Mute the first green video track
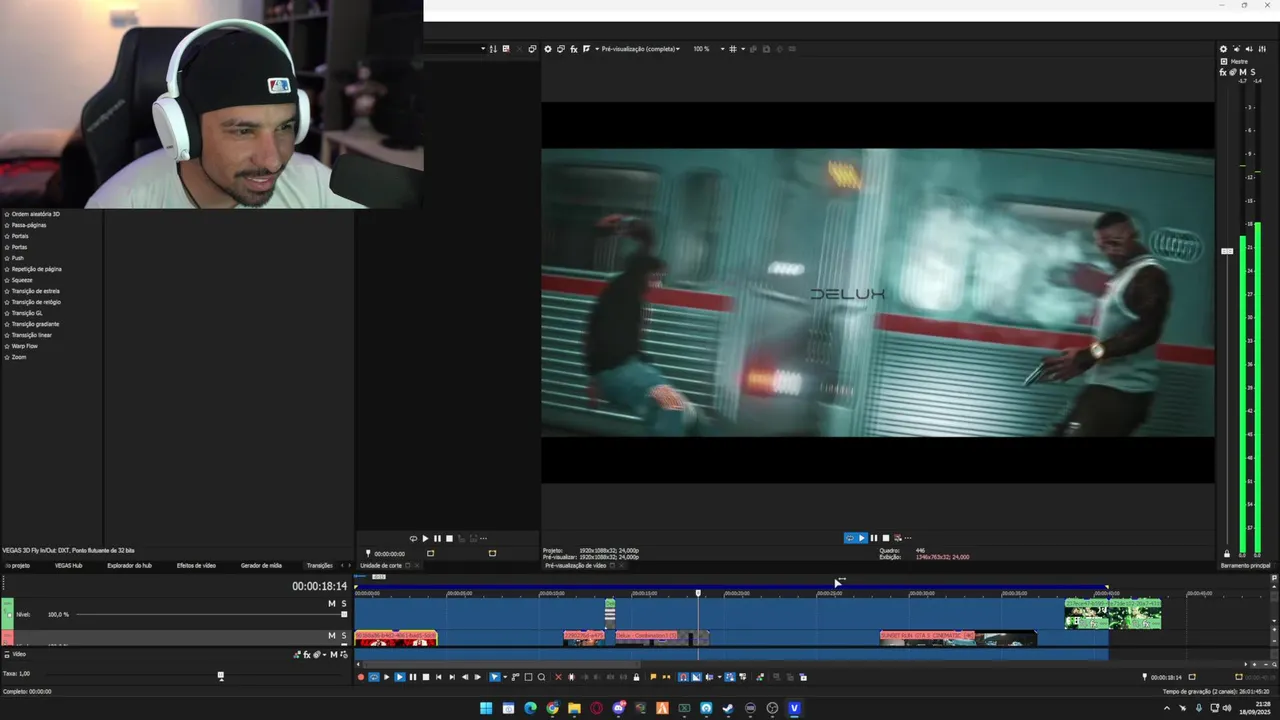The image size is (1280, 720). click(x=332, y=603)
